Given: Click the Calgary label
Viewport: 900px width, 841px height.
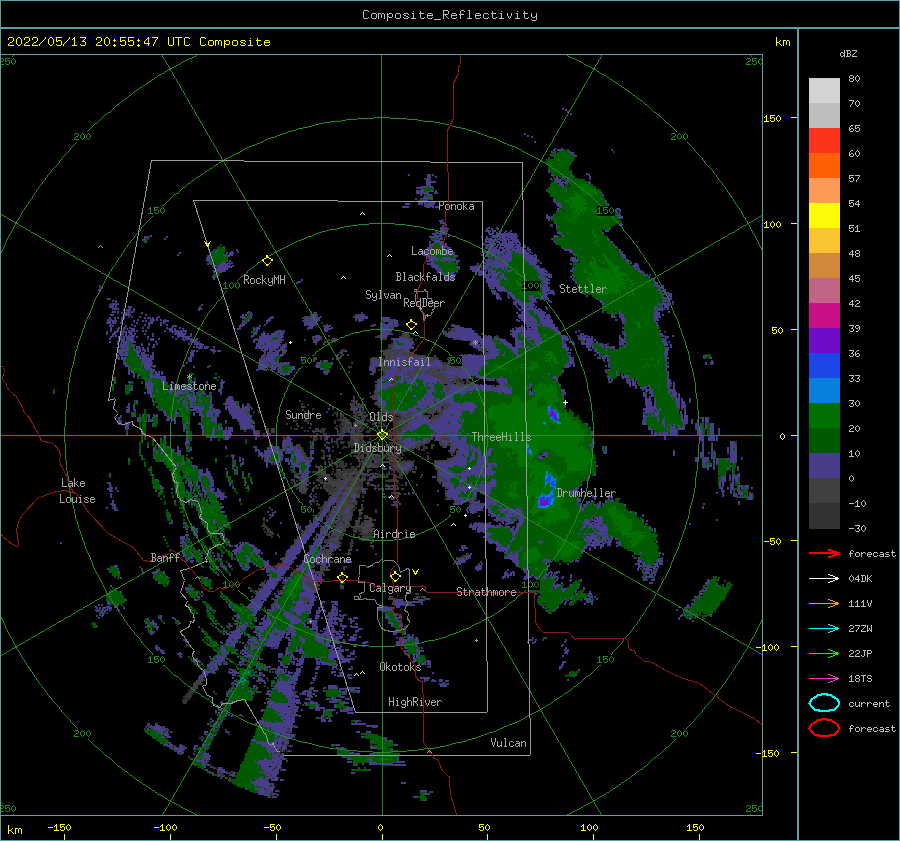Looking at the screenshot, I should pos(390,588).
